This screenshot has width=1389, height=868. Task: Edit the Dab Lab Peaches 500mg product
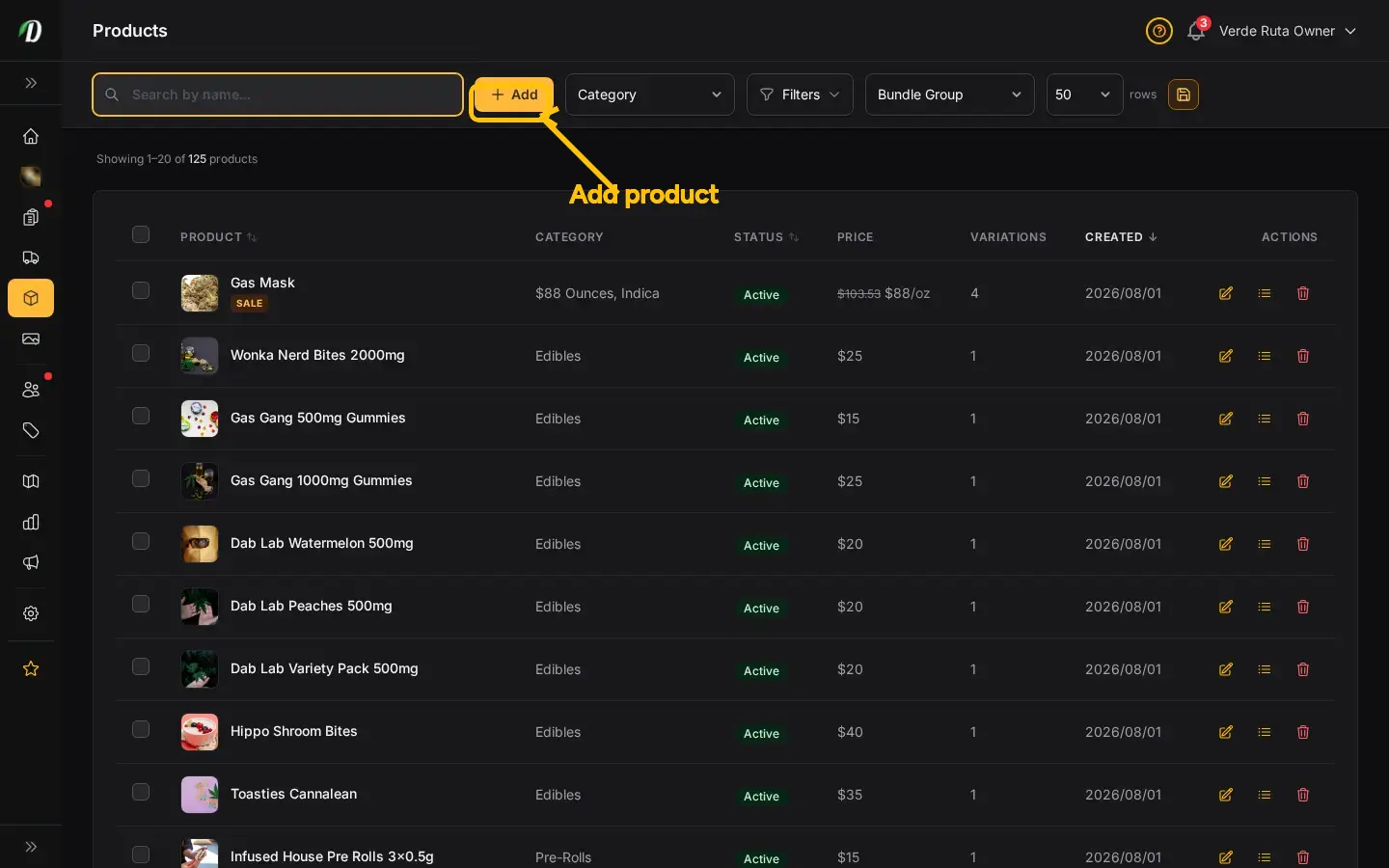[1226, 607]
